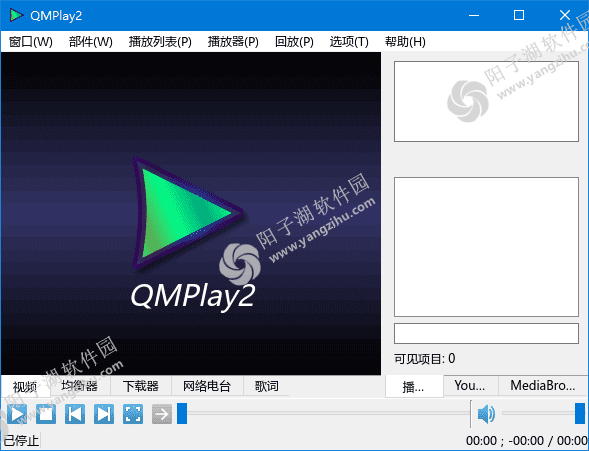Open the 播放列表(P) menu
Image resolution: width=589 pixels, height=451 pixels.
click(x=160, y=41)
